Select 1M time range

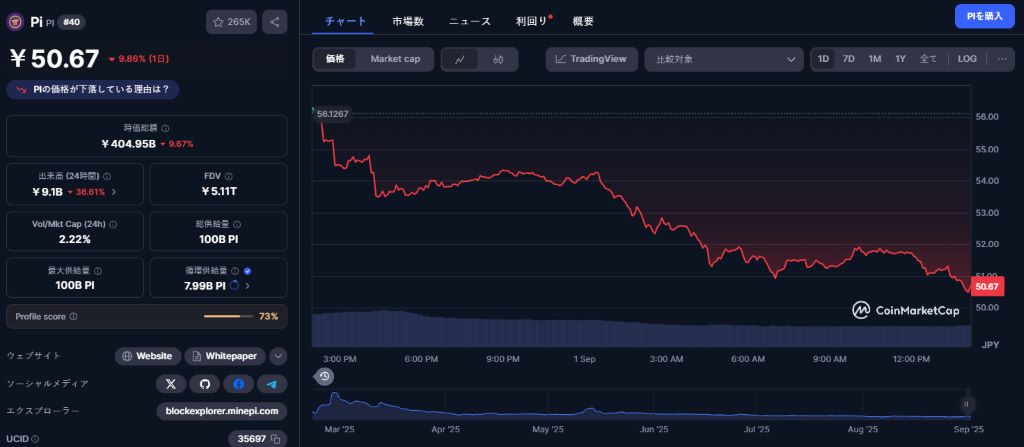[x=874, y=59]
